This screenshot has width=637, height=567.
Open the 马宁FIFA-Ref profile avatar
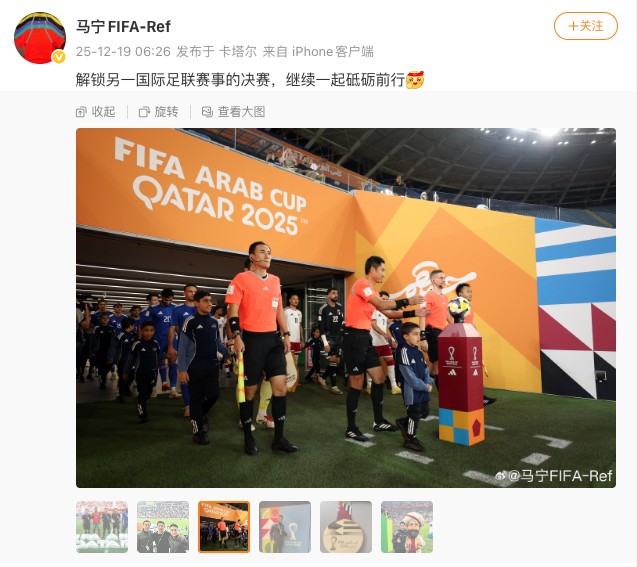[40, 38]
